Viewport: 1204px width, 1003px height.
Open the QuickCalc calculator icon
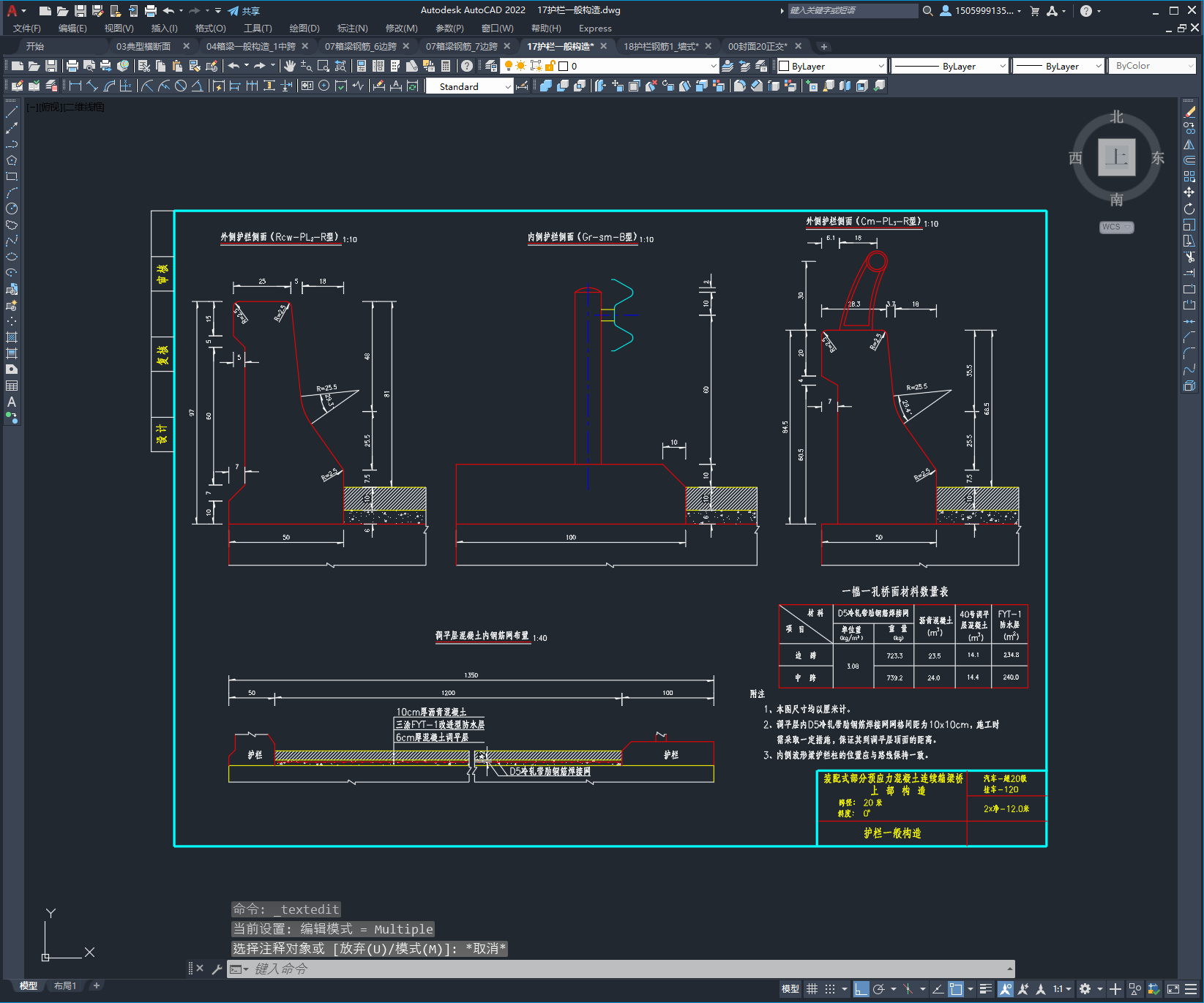click(x=445, y=66)
